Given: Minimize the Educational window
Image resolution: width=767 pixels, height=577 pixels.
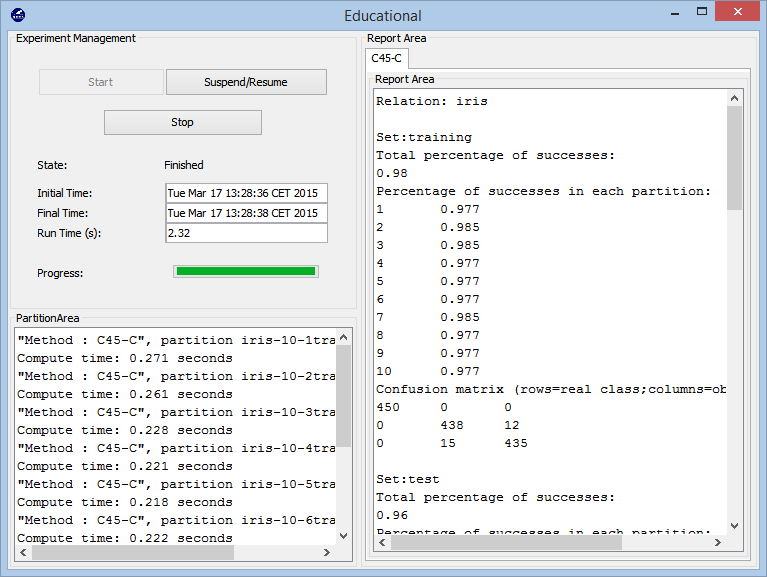Looking at the screenshot, I should tap(675, 12).
